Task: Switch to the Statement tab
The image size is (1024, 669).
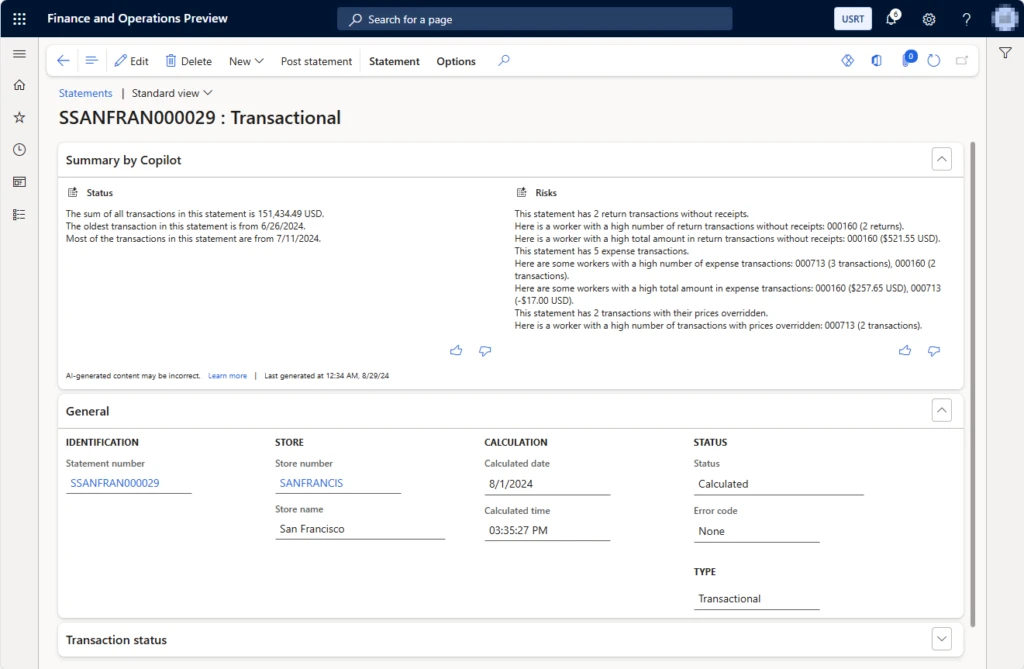Action: [394, 61]
